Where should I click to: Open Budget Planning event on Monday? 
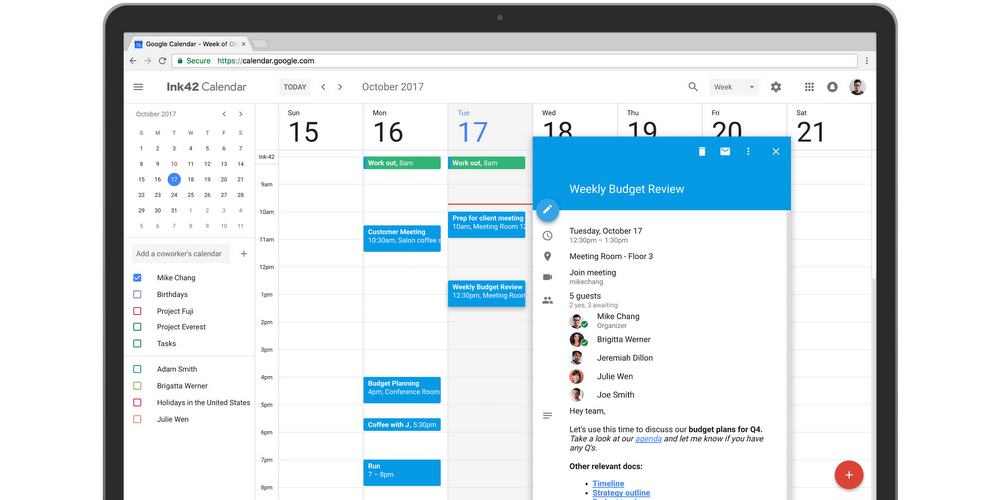pyautogui.click(x=402, y=390)
